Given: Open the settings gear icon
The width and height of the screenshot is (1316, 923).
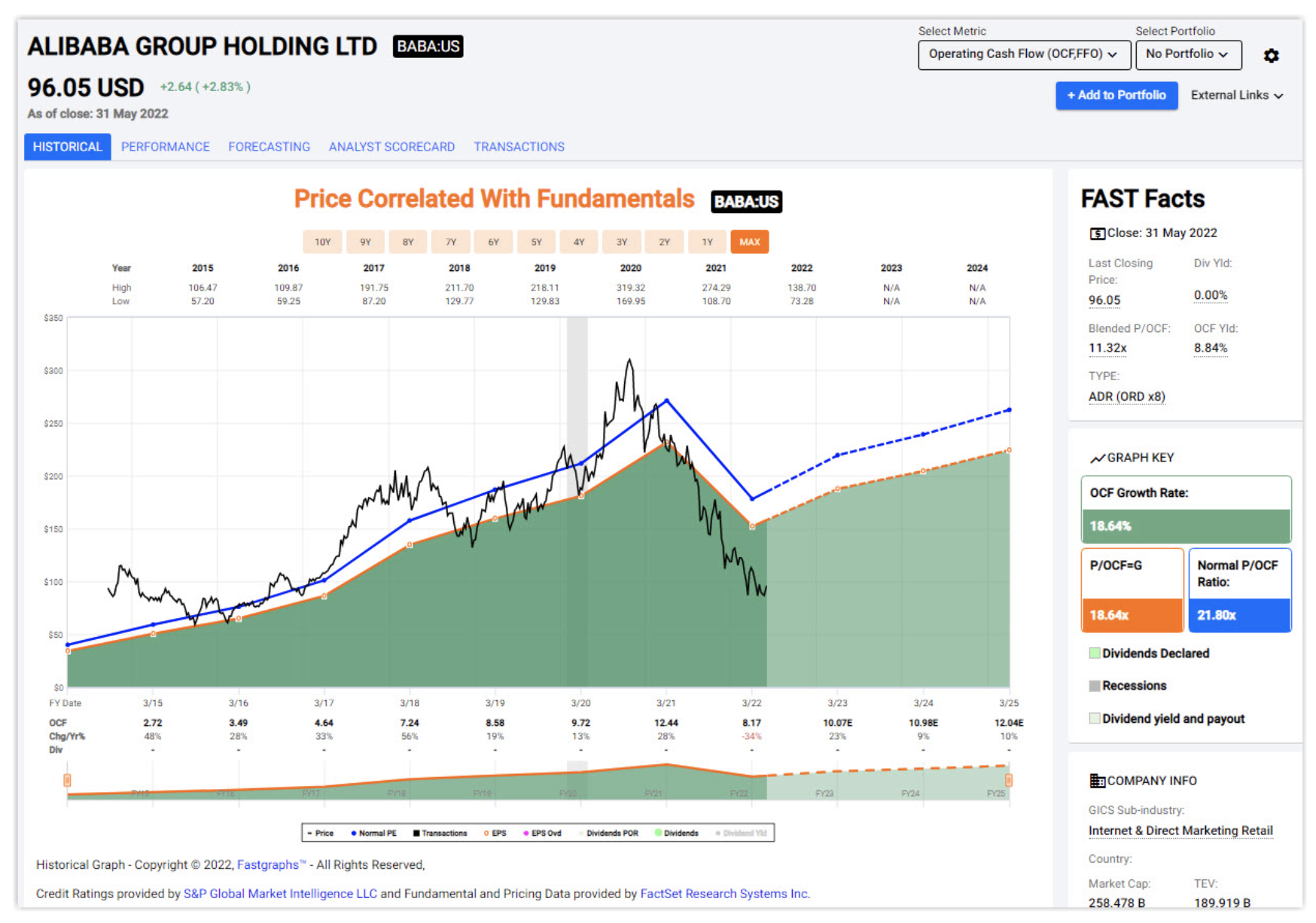Looking at the screenshot, I should click(x=1271, y=56).
